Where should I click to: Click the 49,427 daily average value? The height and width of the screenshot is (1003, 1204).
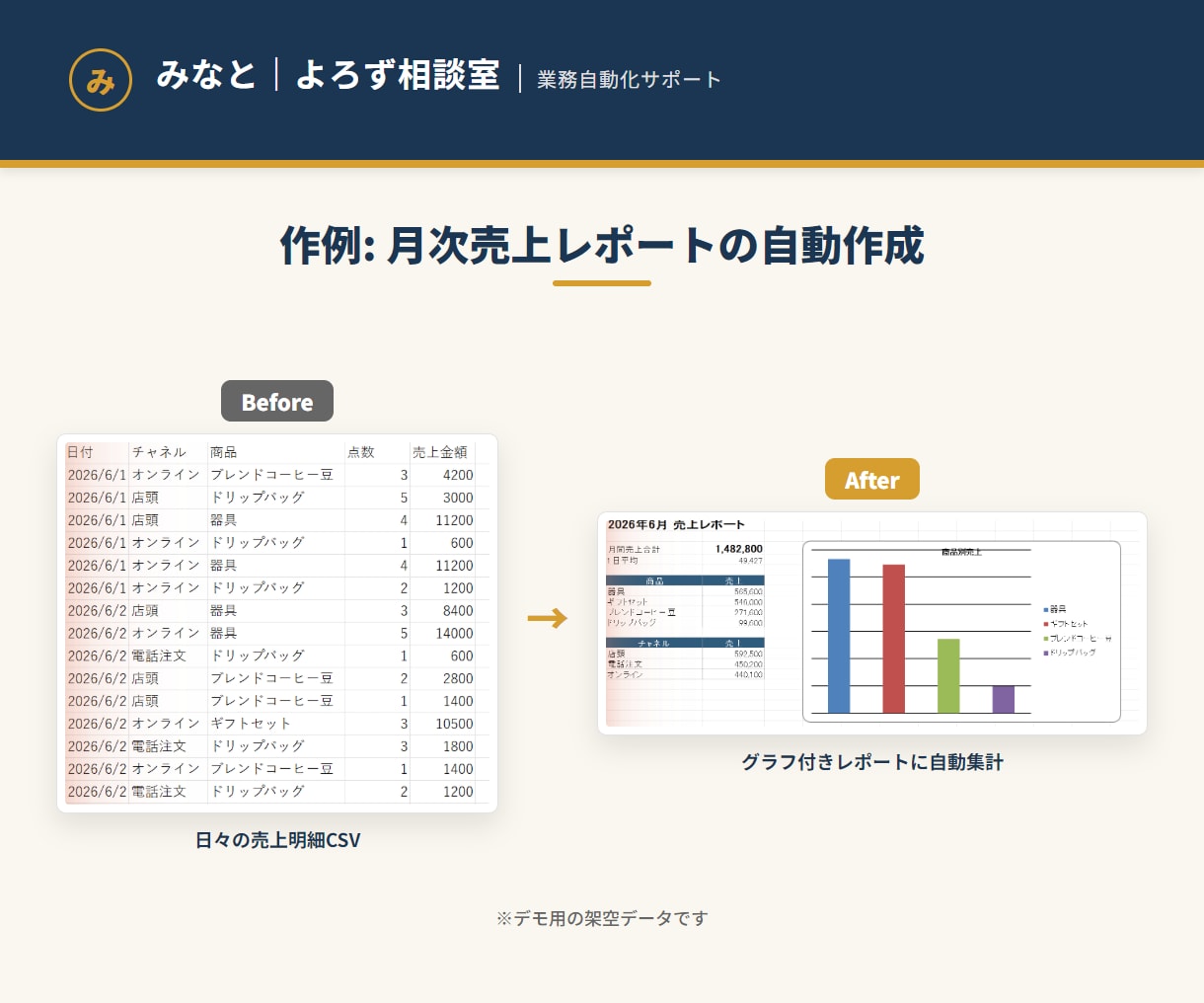pyautogui.click(x=750, y=561)
